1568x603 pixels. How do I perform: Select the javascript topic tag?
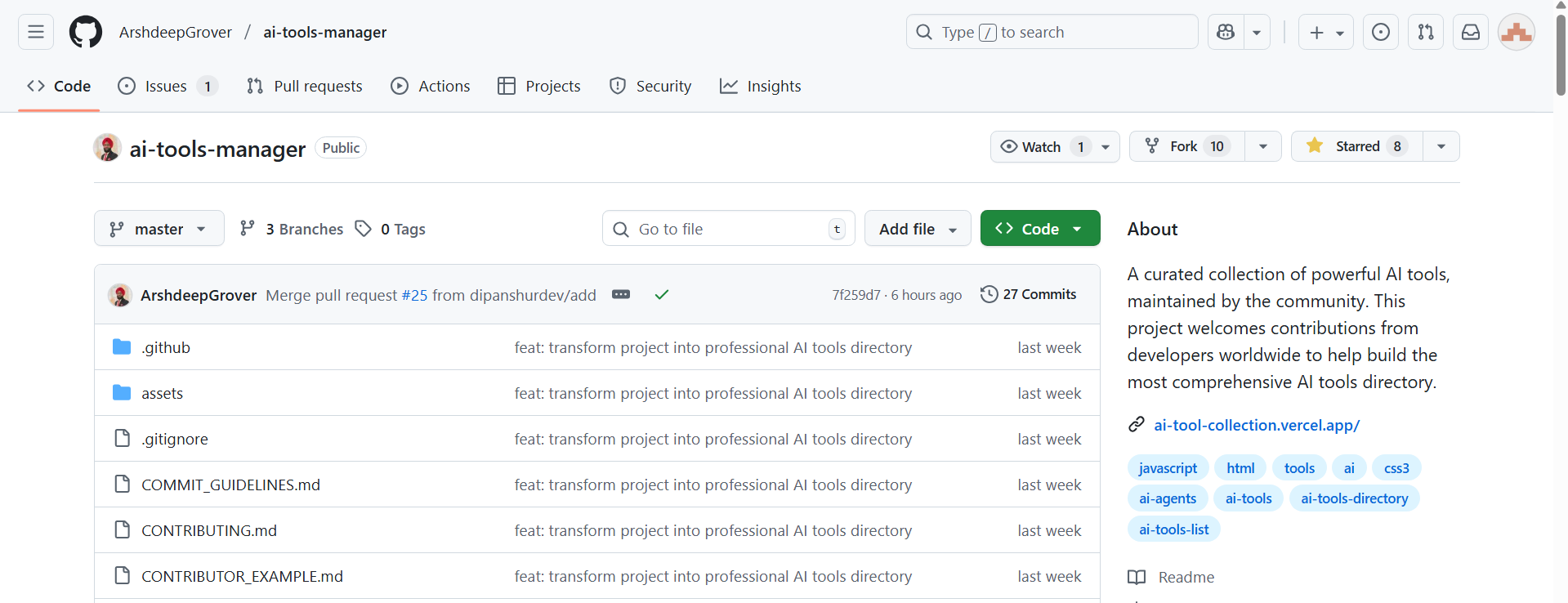point(1168,468)
